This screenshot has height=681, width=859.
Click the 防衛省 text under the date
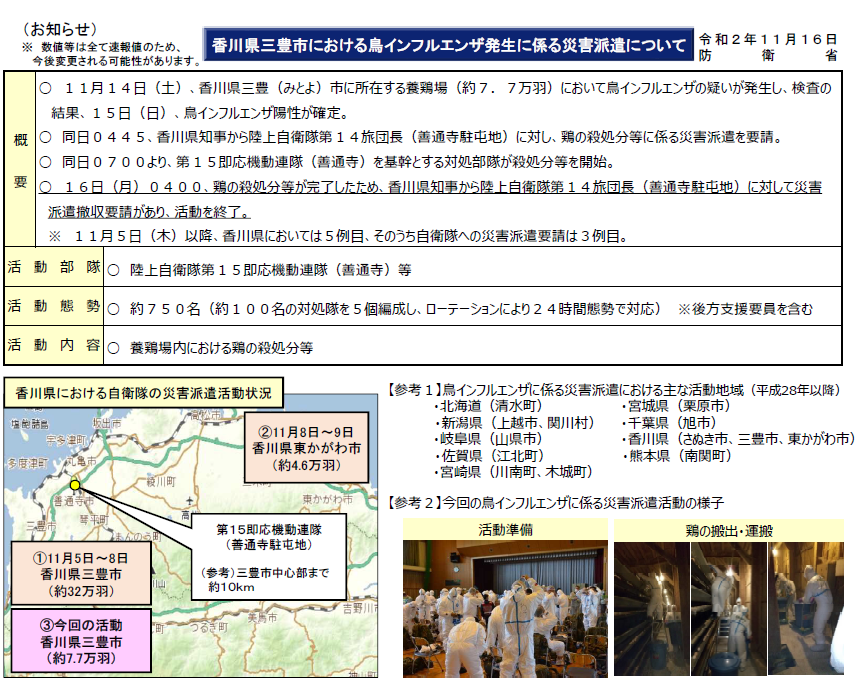tap(768, 55)
